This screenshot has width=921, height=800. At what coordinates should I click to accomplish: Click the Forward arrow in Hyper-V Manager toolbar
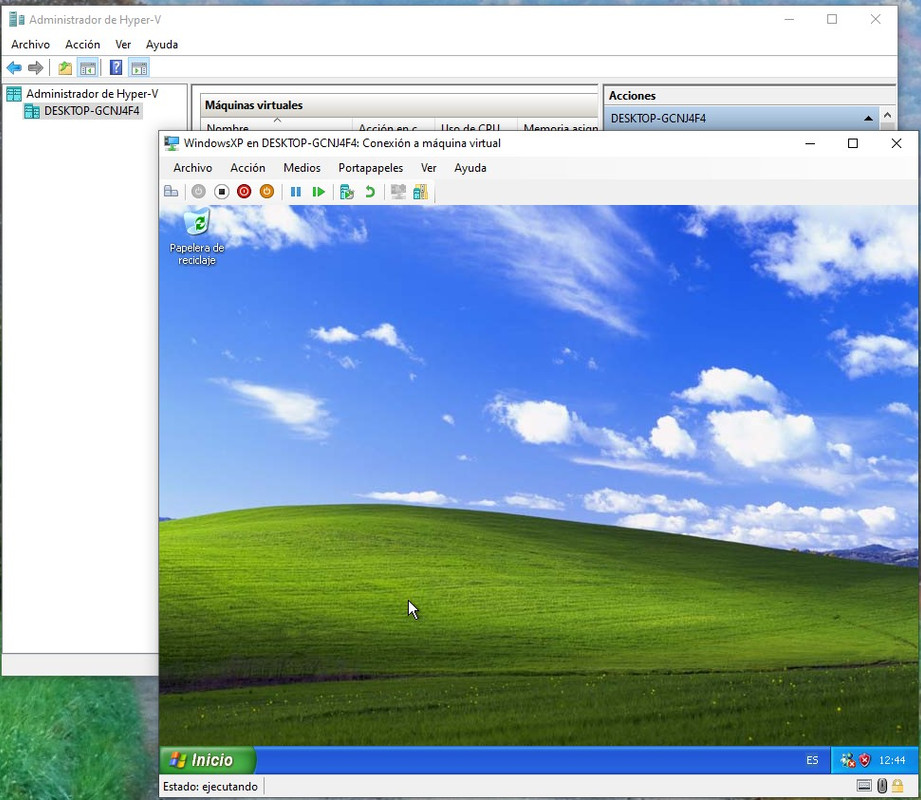pos(35,68)
